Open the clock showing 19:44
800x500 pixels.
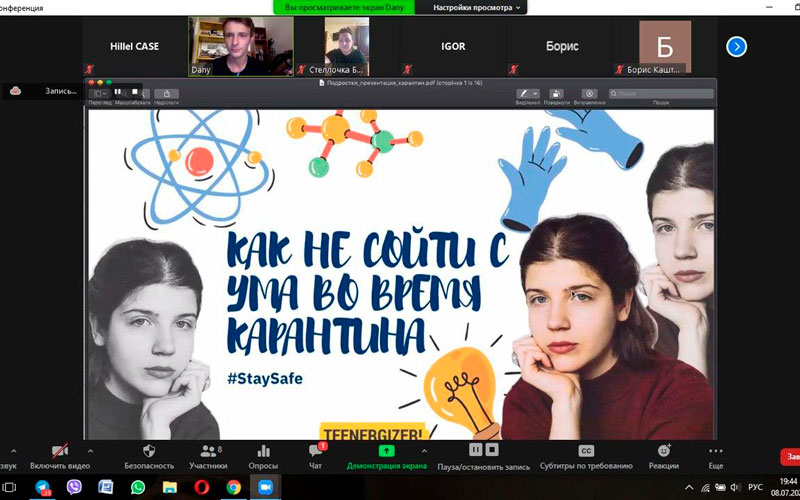pos(789,481)
